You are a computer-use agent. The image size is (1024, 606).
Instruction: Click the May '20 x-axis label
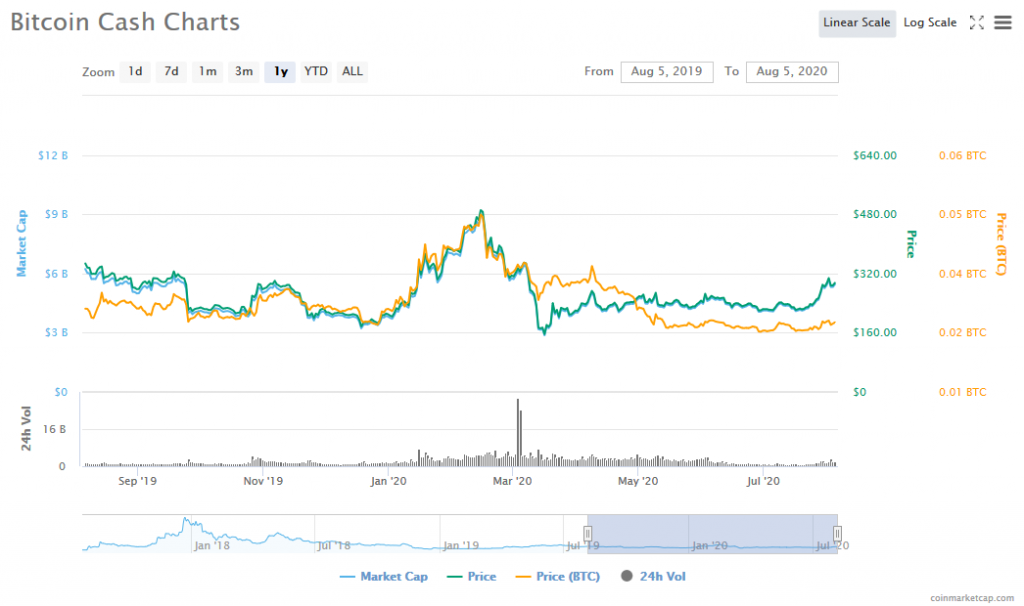pos(638,481)
